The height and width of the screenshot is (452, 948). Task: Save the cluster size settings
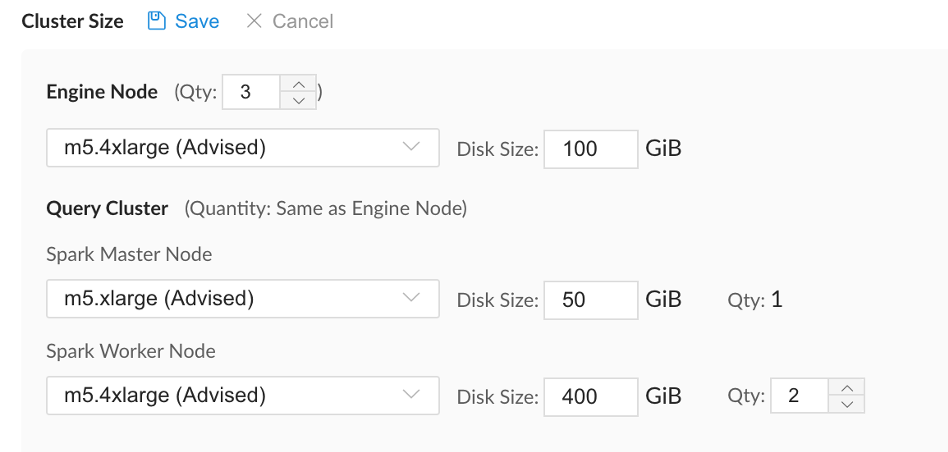point(184,21)
